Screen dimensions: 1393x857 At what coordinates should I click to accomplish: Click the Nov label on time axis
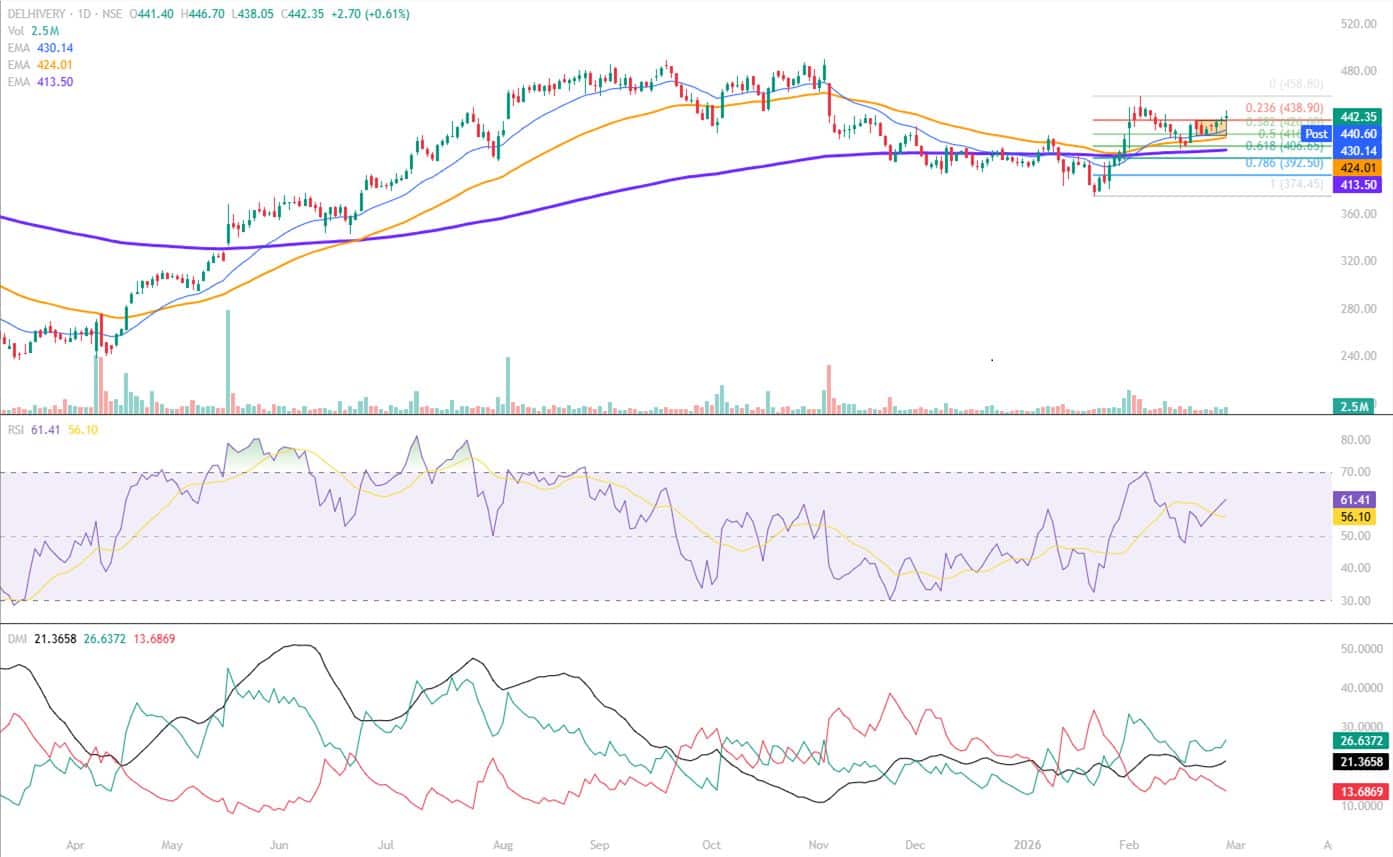point(819,844)
